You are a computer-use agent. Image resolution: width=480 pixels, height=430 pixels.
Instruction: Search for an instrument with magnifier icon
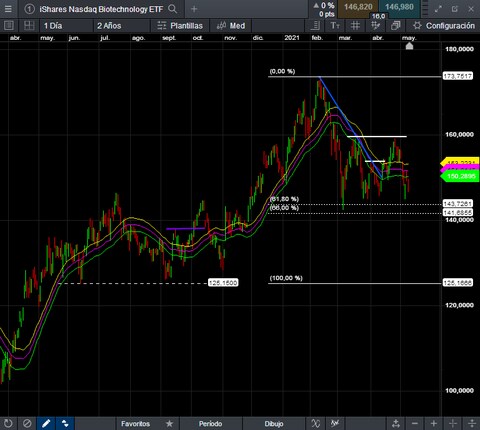click(172, 9)
